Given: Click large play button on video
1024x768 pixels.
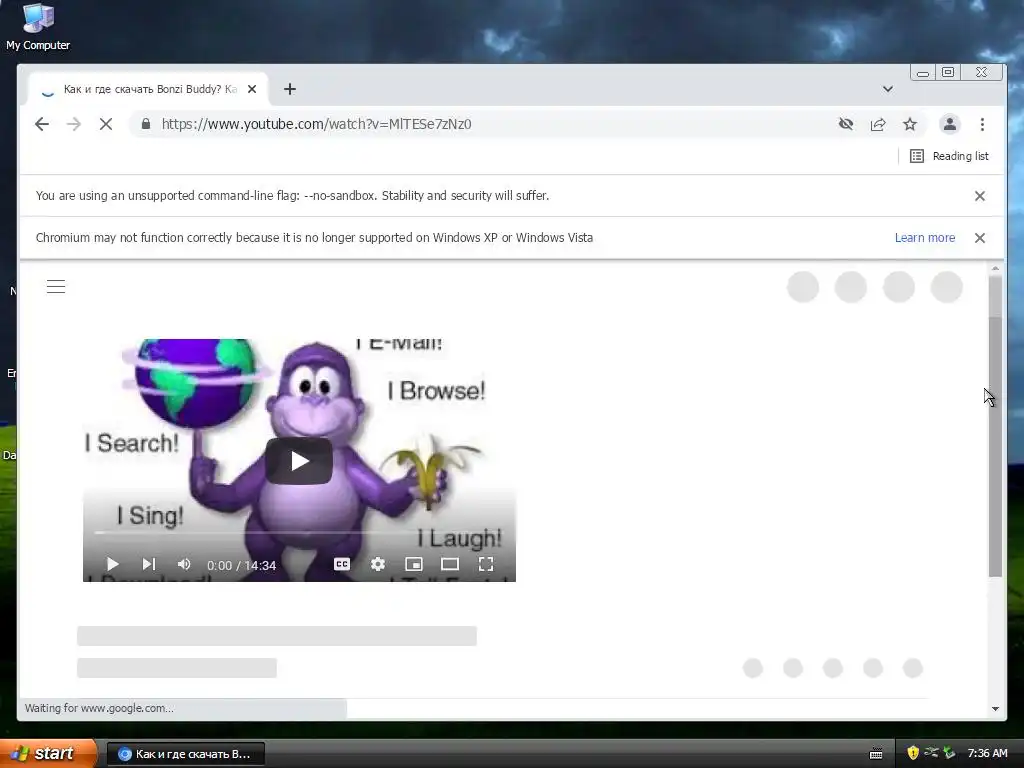Looking at the screenshot, I should click(x=299, y=461).
